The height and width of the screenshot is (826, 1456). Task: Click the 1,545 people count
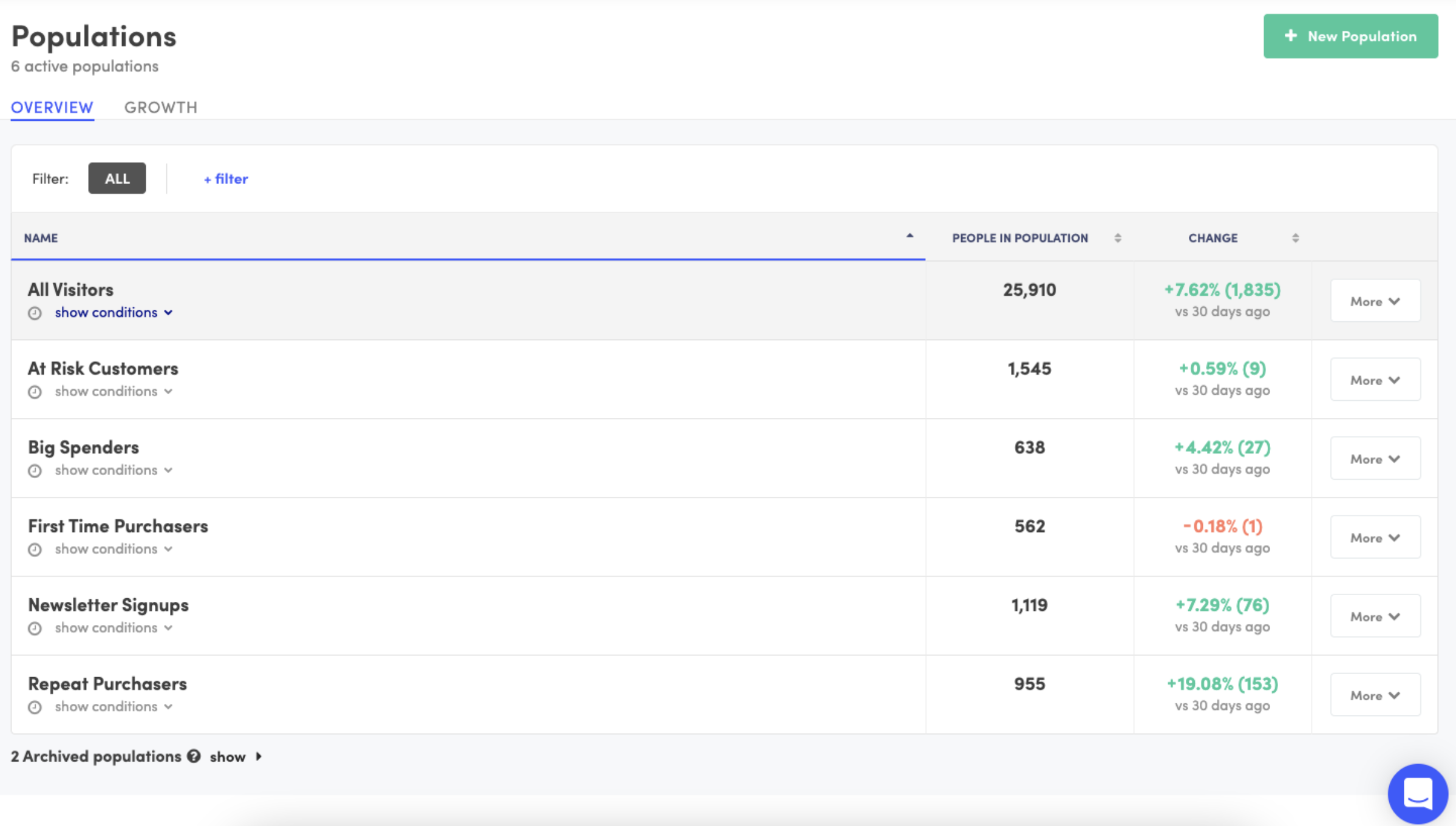click(1030, 369)
